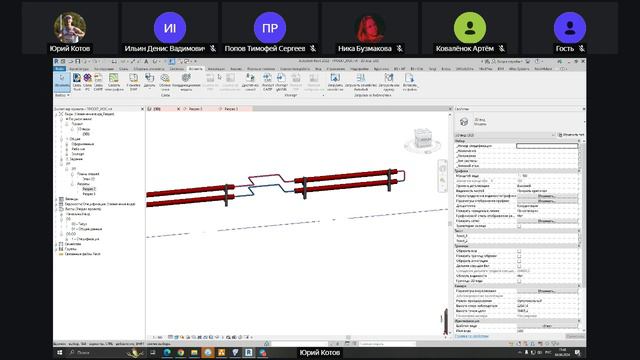Image resolution: width=640 pixels, height=360 pixels.
Task: Toggle the Обрезка аннотаций checkbox
Action: click(519, 261)
